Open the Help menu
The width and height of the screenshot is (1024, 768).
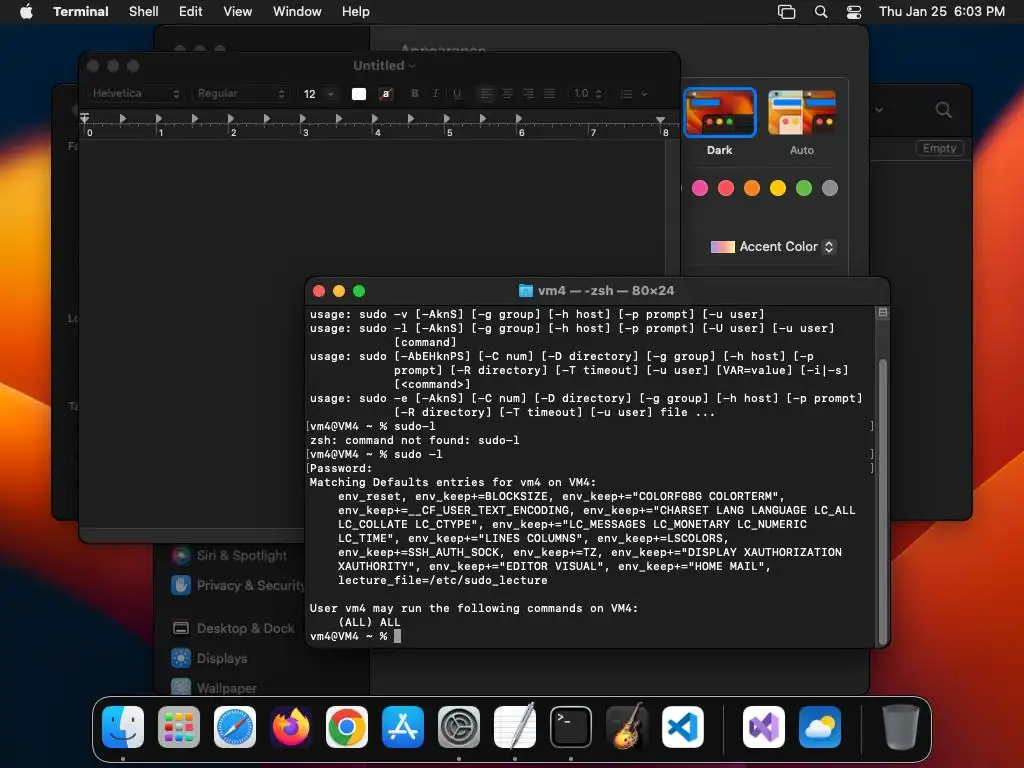tap(356, 12)
